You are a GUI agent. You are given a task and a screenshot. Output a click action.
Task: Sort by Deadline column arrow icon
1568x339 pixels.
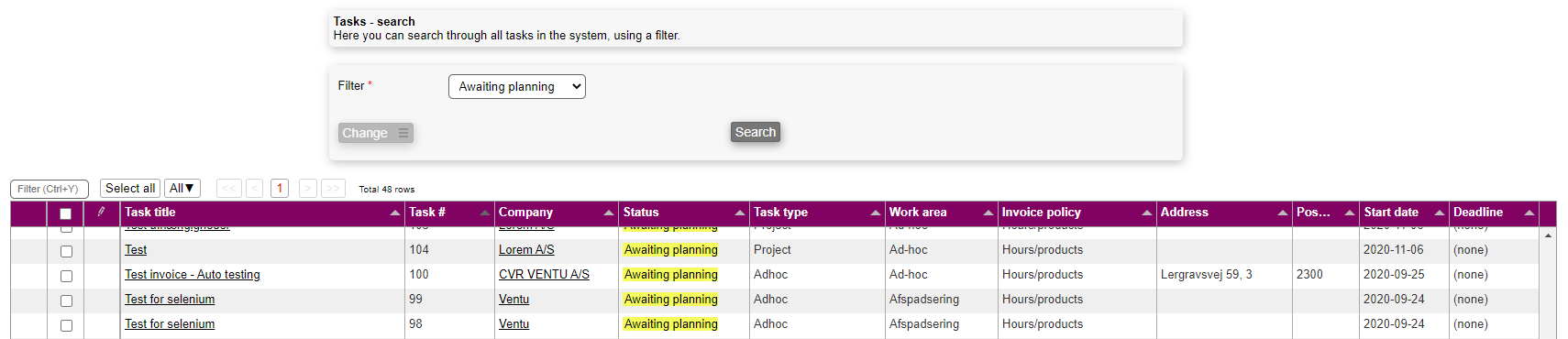[x=1529, y=213]
